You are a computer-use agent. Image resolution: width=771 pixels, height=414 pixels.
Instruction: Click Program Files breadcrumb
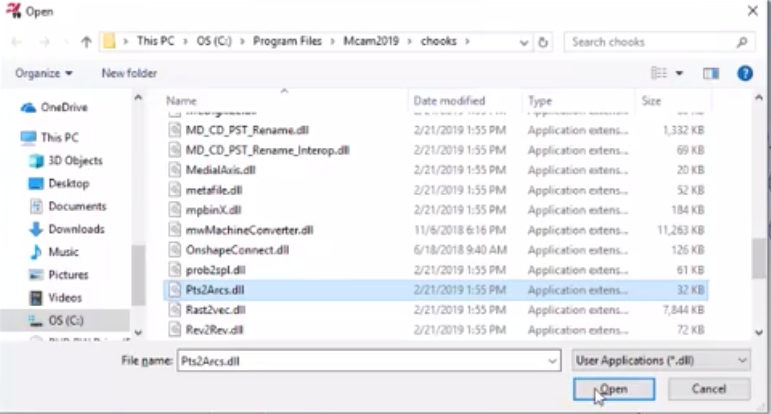pyautogui.click(x=287, y=41)
